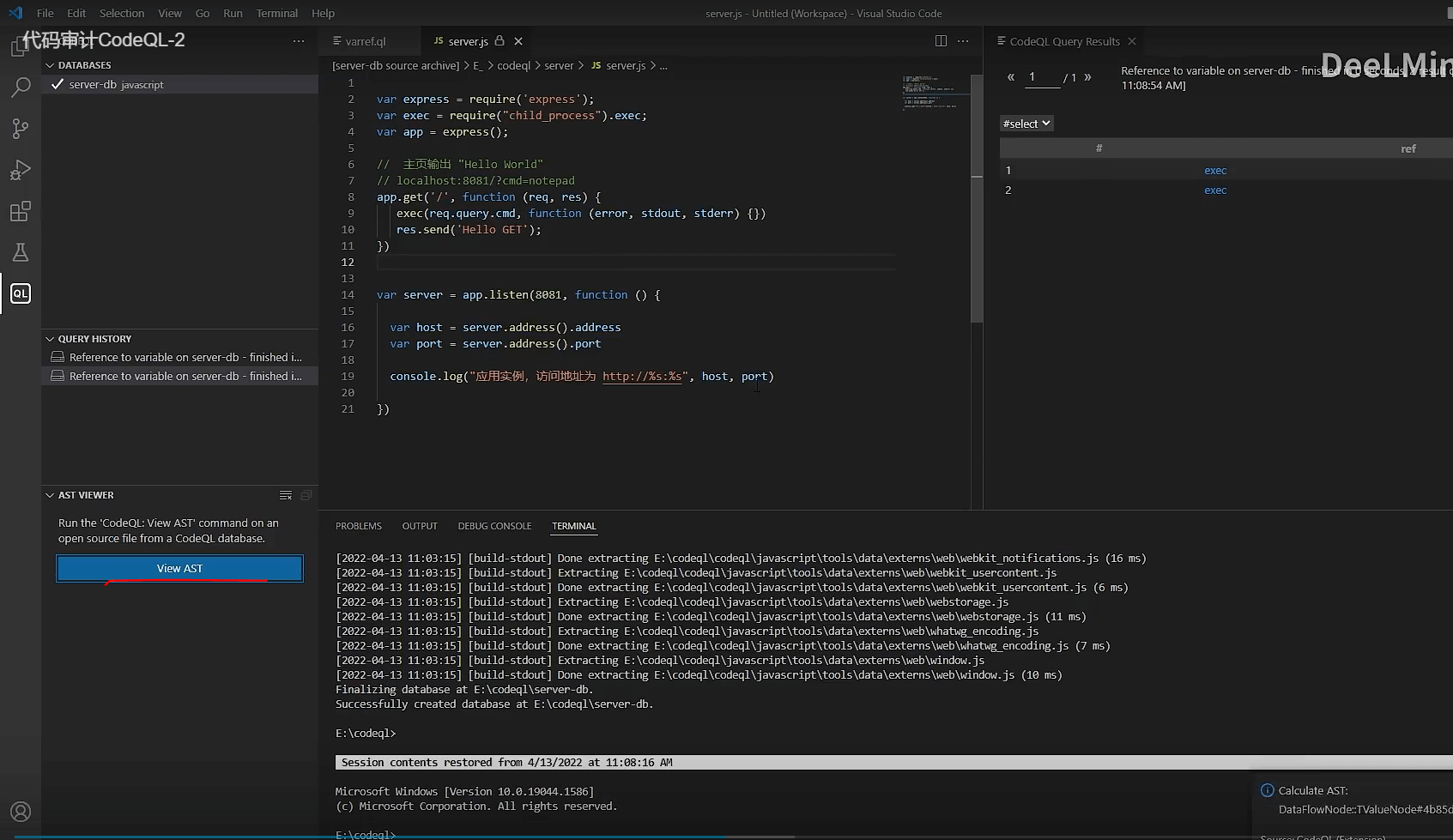This screenshot has height=840, width=1453.
Task: Open the Search view icon
Action: 20,87
